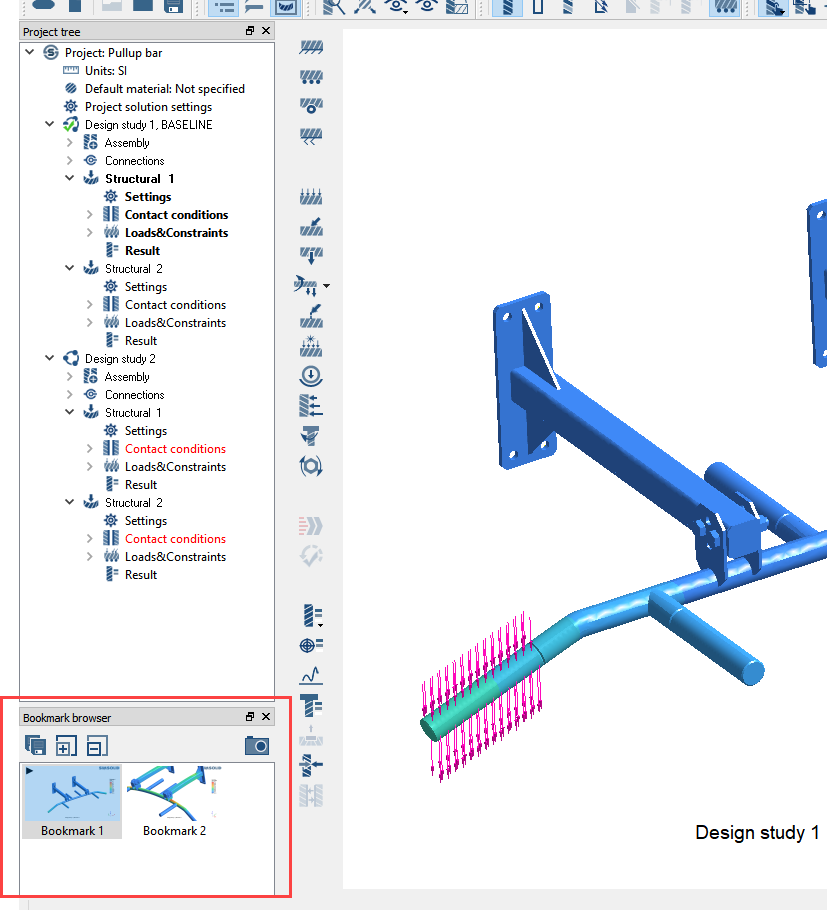Click the eye icon with dropdown in top toolbar
The width and height of the screenshot is (827, 910).
pos(397,7)
